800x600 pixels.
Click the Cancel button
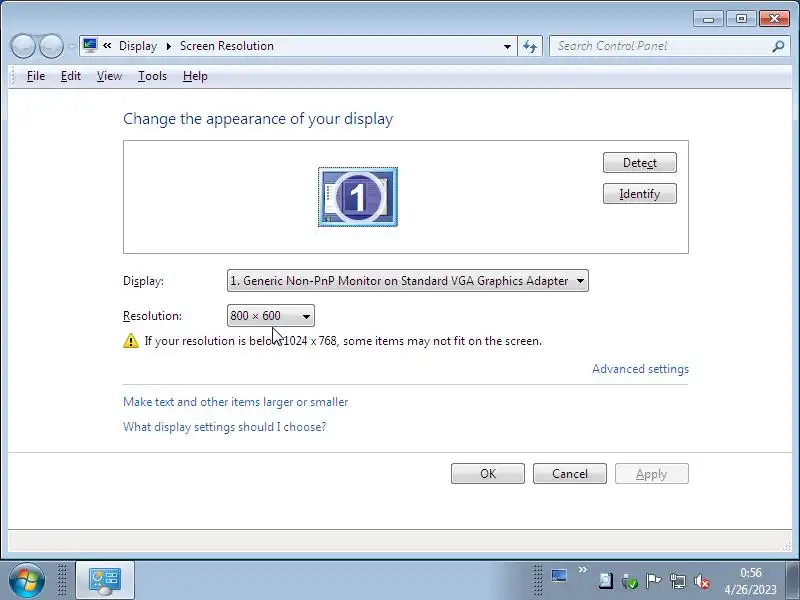point(570,473)
